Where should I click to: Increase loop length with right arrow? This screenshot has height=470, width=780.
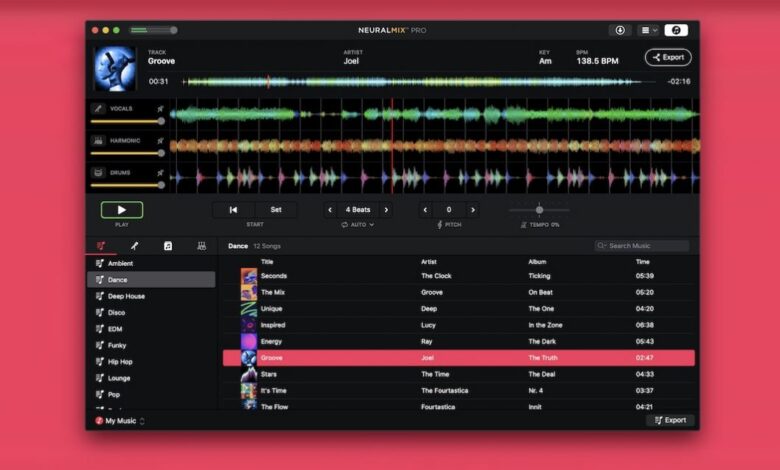click(386, 210)
